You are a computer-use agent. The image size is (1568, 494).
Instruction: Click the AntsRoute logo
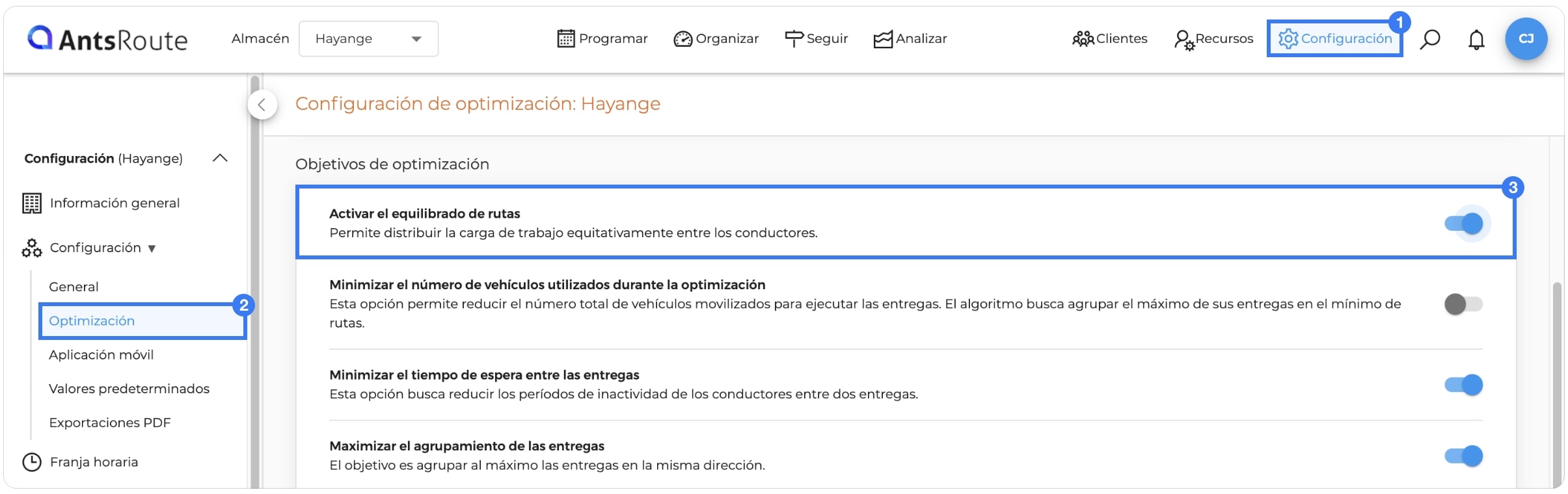(x=107, y=39)
